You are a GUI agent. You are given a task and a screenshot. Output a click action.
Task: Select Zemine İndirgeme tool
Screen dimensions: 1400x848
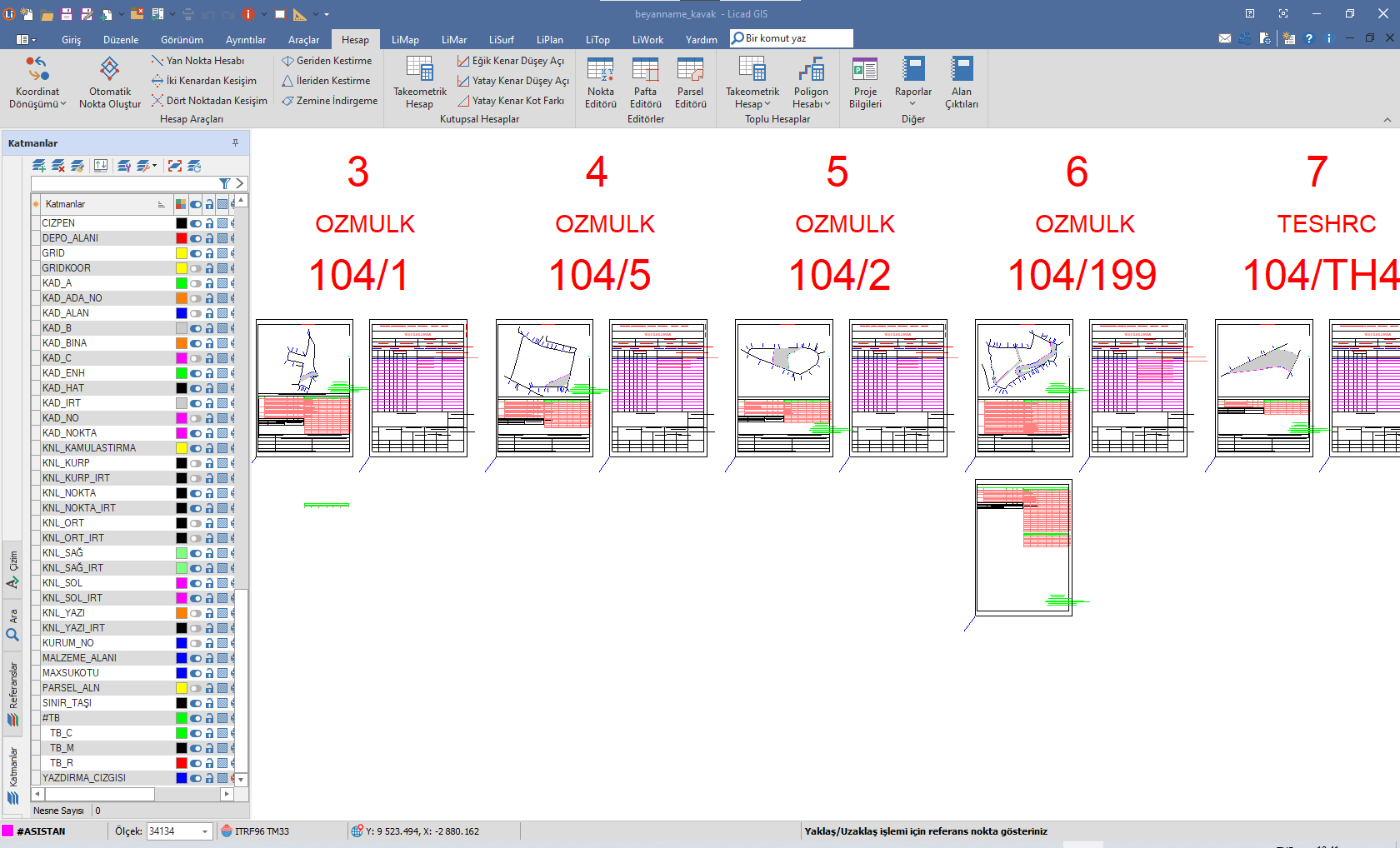tap(329, 101)
